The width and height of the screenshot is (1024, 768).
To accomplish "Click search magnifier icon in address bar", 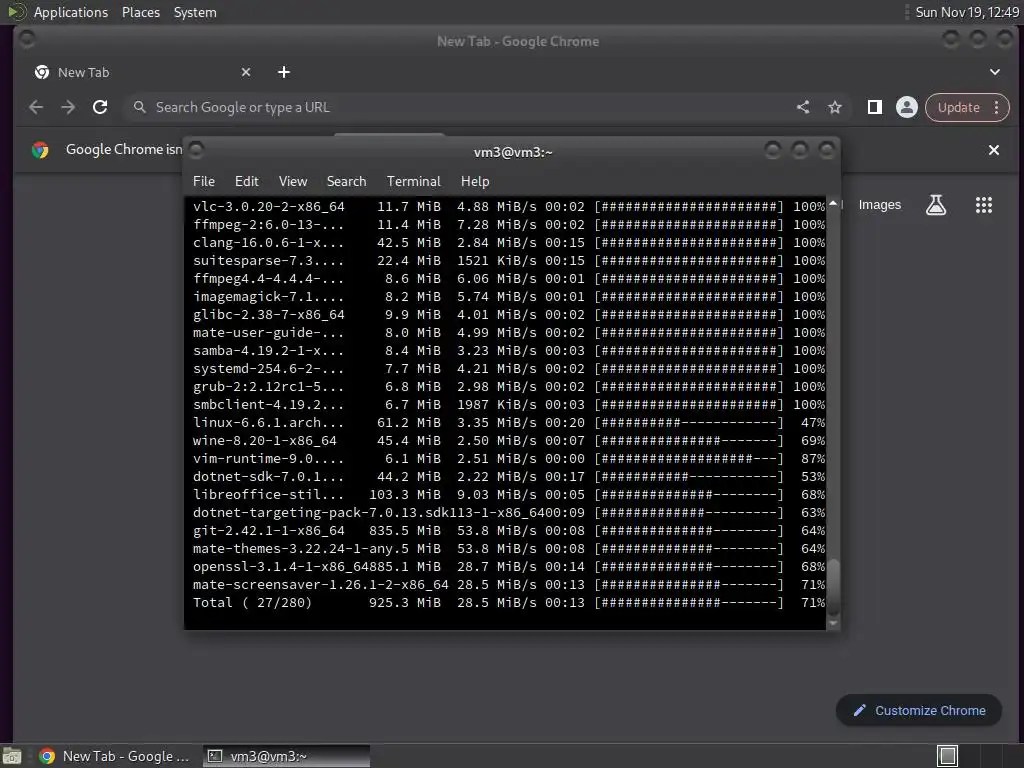I will [x=140, y=107].
